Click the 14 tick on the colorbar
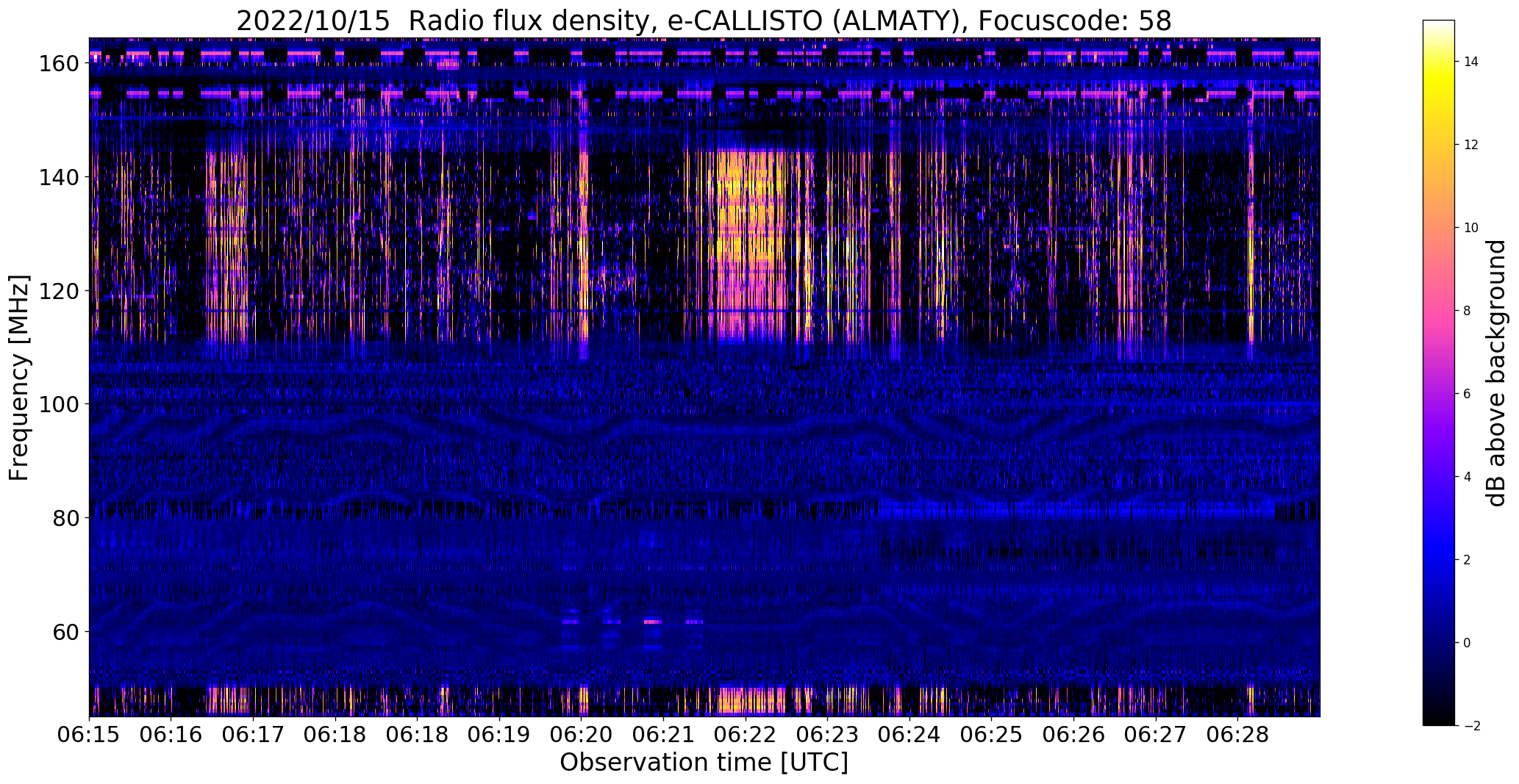The height and width of the screenshot is (784, 1519). tap(1470, 62)
